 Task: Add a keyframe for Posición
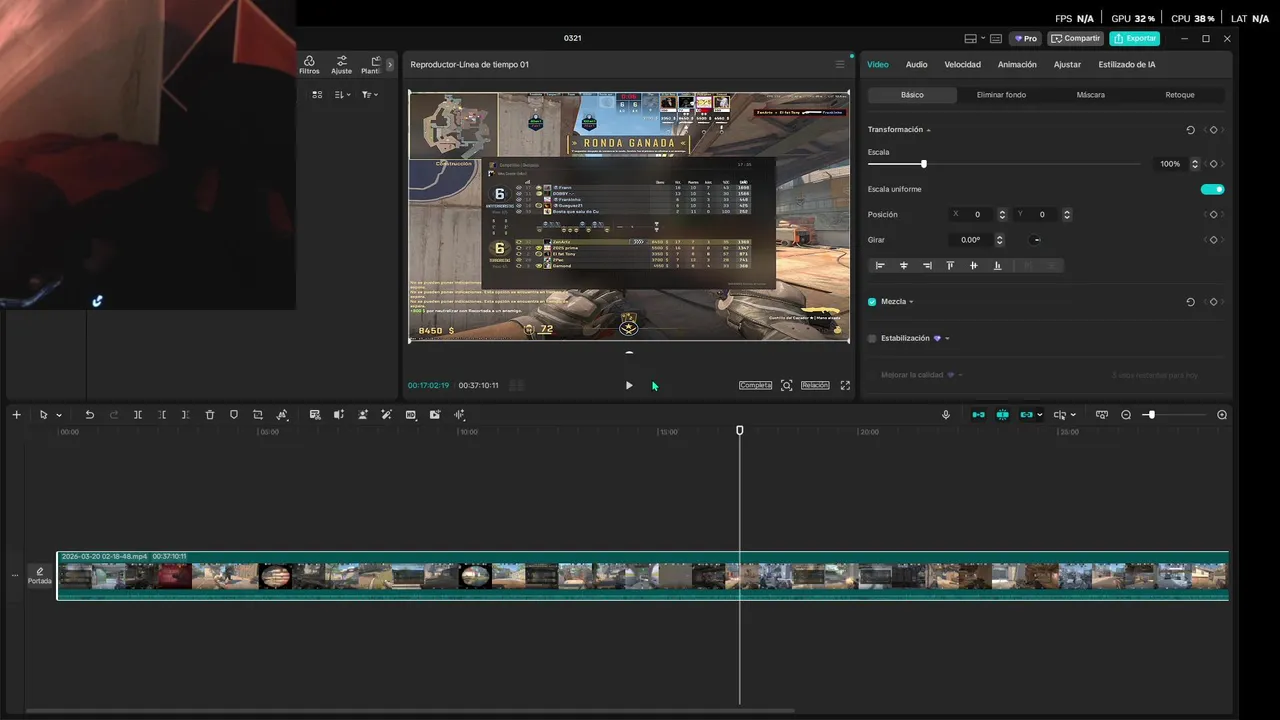pos(1214,215)
